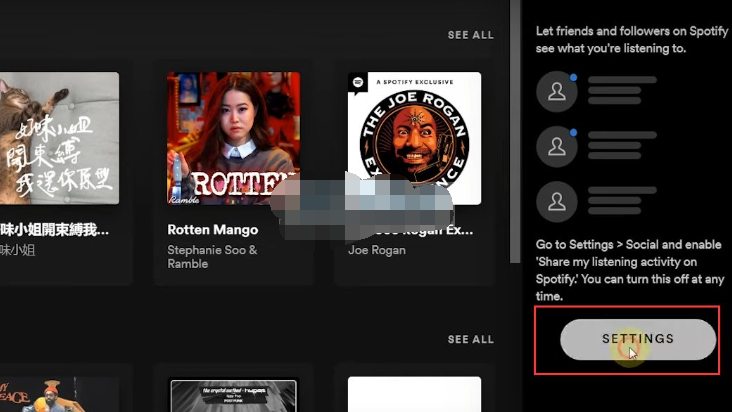The height and width of the screenshot is (412, 732).
Task: Click blue dot on first friend avatar
Action: pyautogui.click(x=572, y=76)
